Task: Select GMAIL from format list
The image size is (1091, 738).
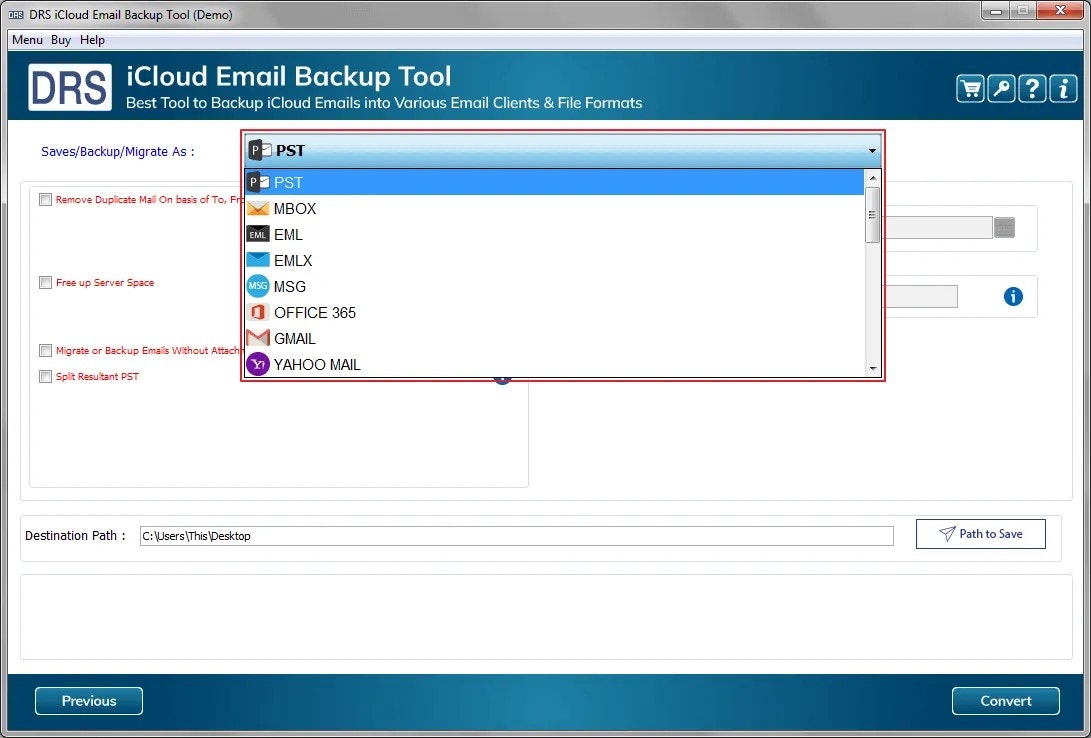Action: click(554, 339)
